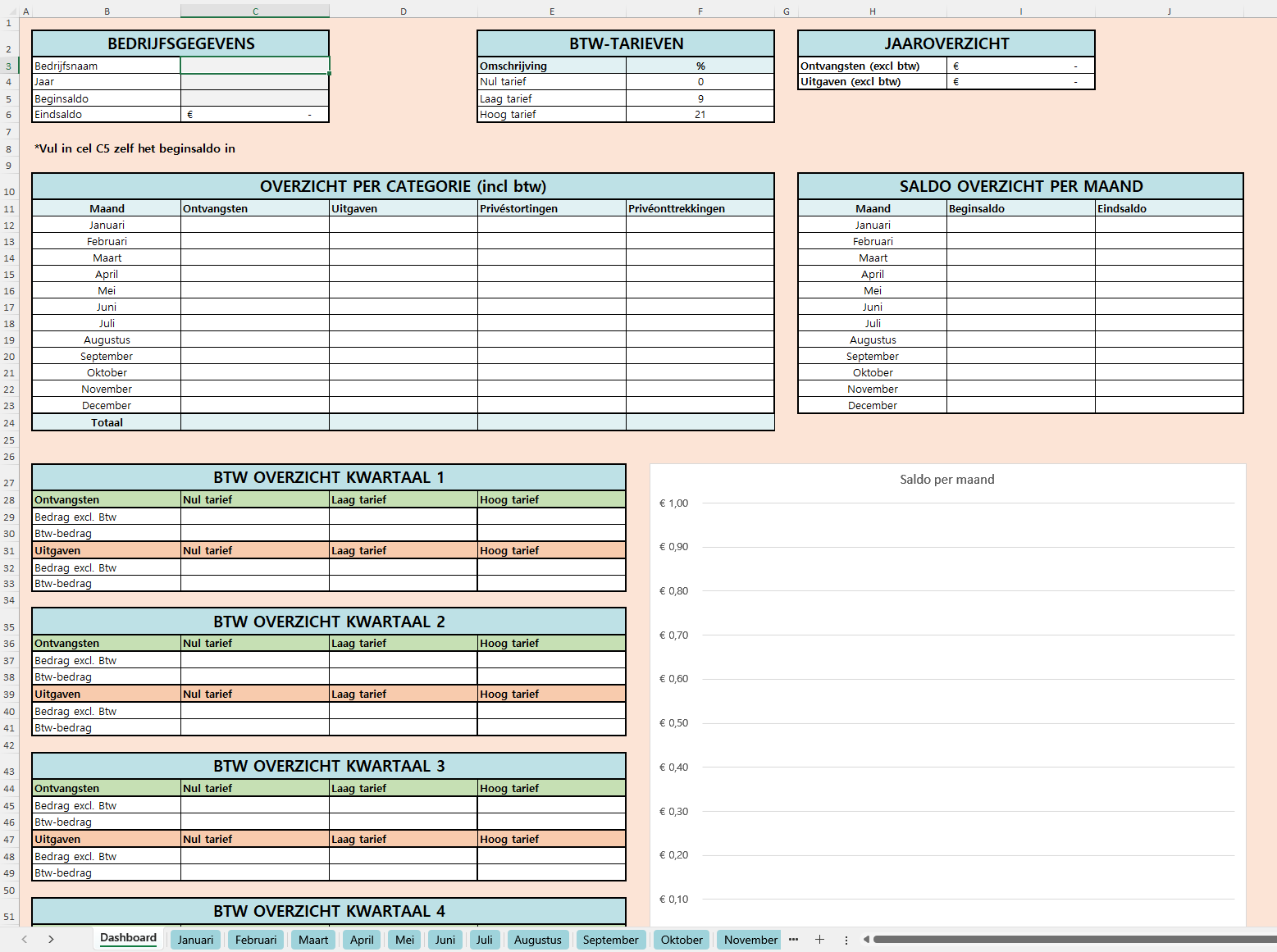Open the Augustus sheet tab
The height and width of the screenshot is (952, 1277).
tap(537, 940)
